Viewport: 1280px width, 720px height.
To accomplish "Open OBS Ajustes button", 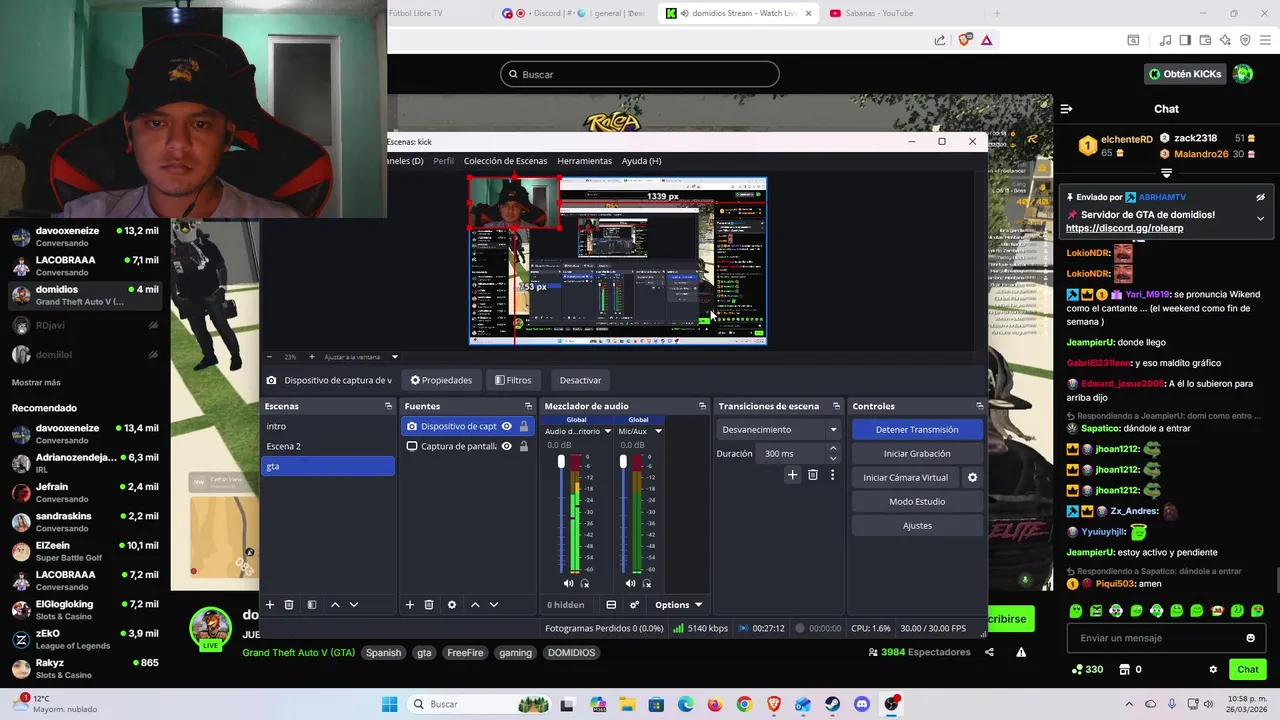I will click(x=917, y=525).
